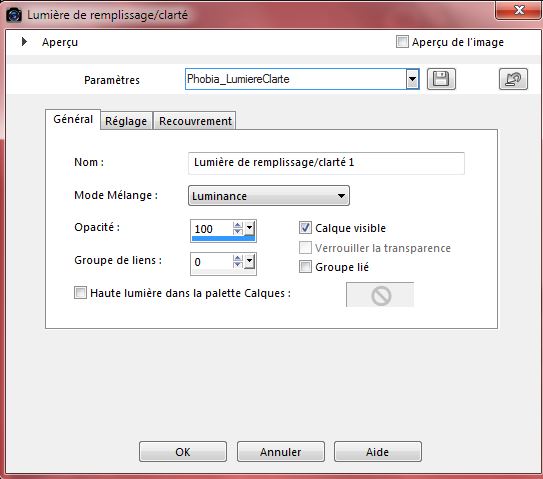Enable the Aperçu de l'image checkbox
The width and height of the screenshot is (543, 479).
click(x=402, y=42)
